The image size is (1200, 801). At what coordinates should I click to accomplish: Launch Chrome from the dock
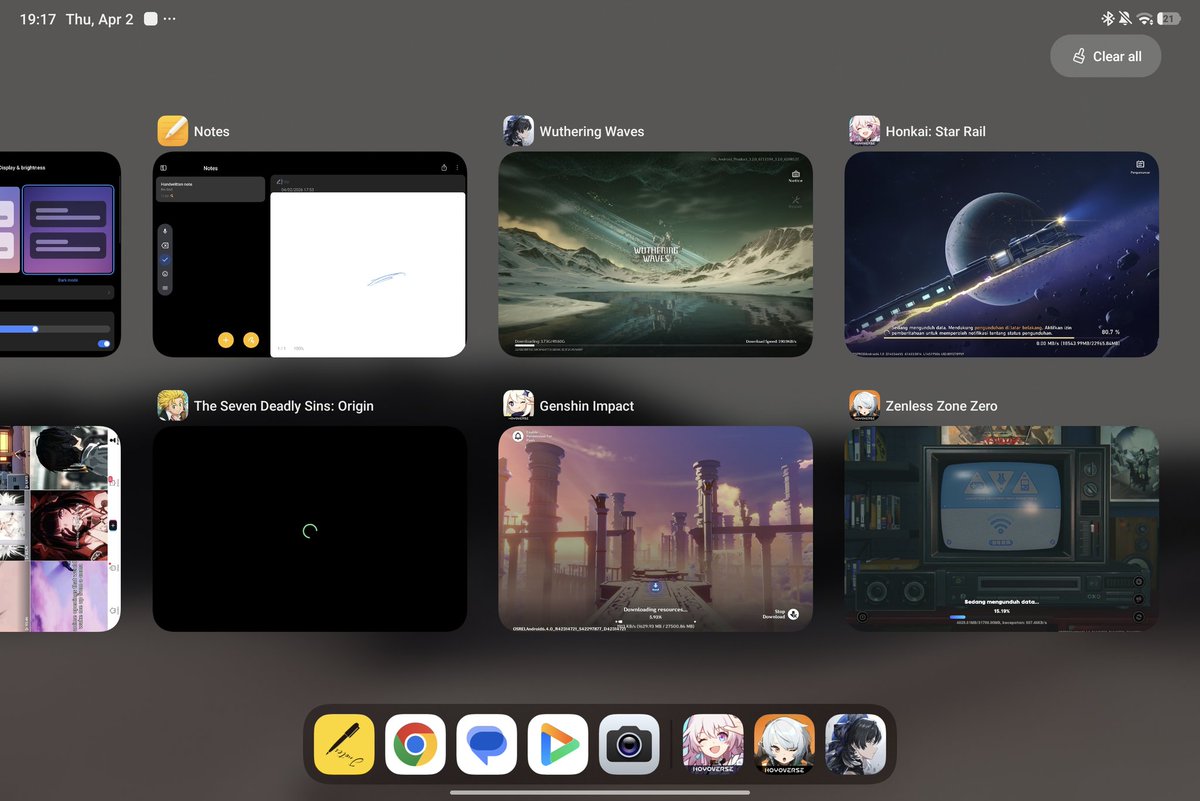click(x=415, y=744)
